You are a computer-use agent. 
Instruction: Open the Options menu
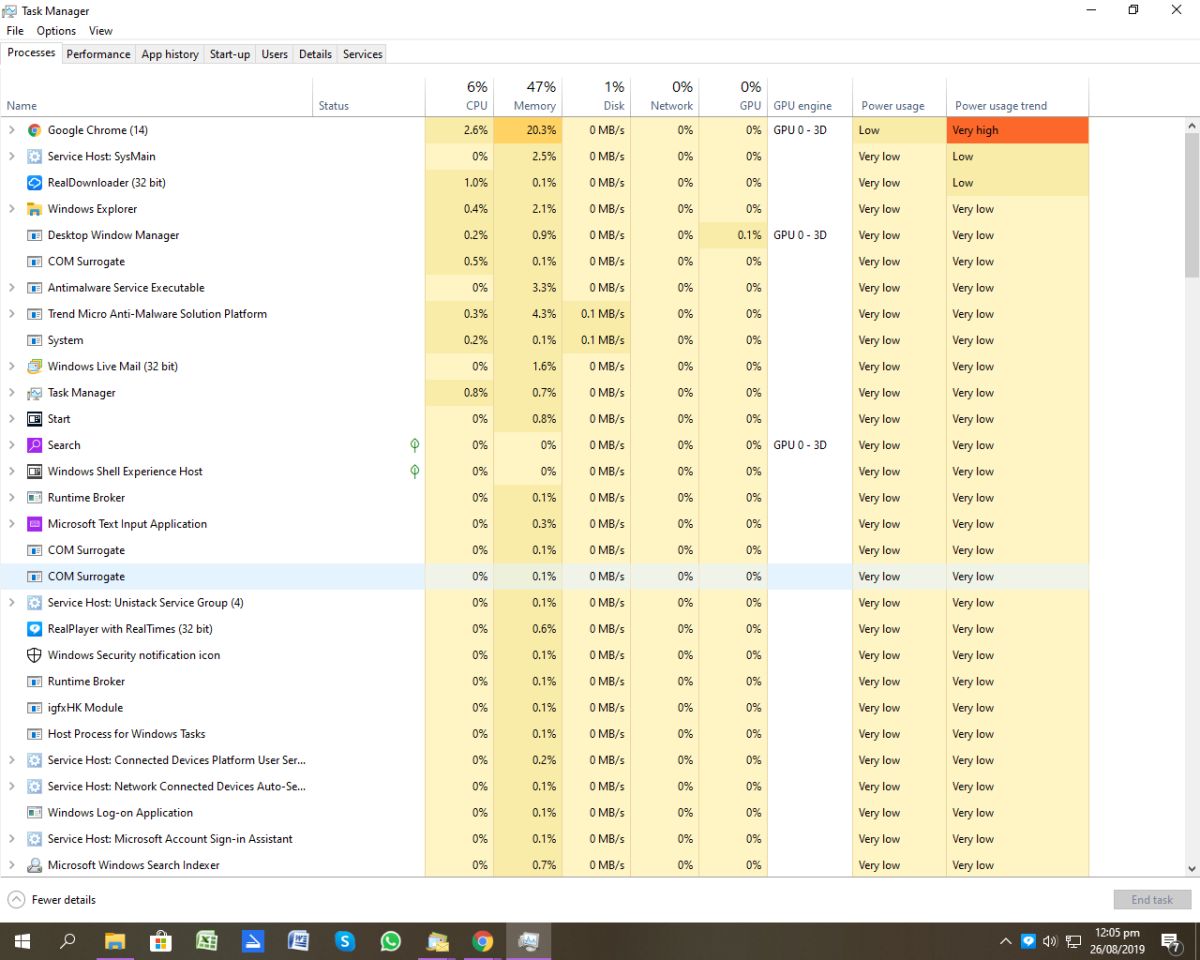[x=56, y=31]
